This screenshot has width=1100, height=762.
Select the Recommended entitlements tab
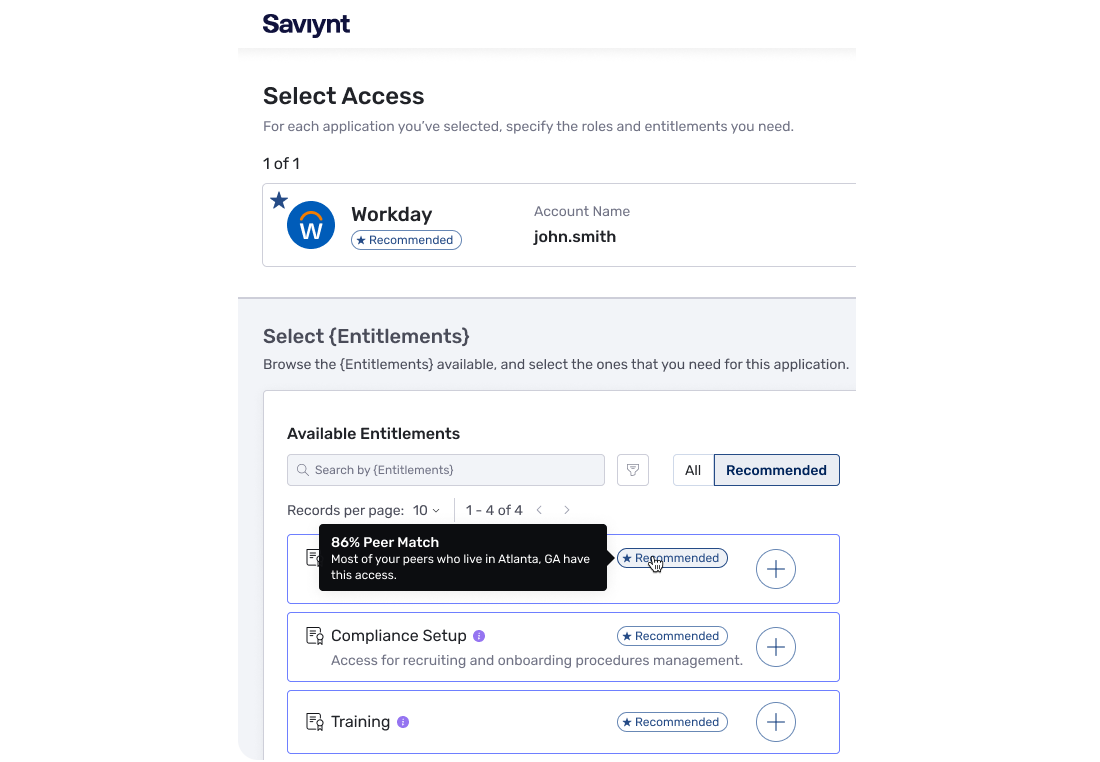776,470
